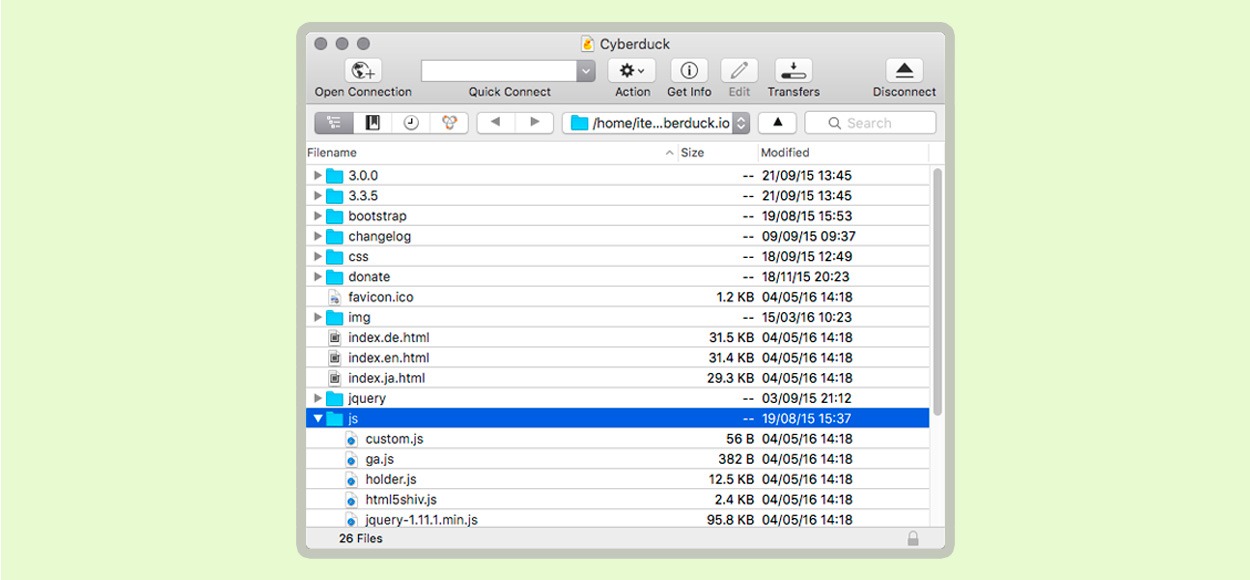Click the Disconnect eject icon

point(904,71)
